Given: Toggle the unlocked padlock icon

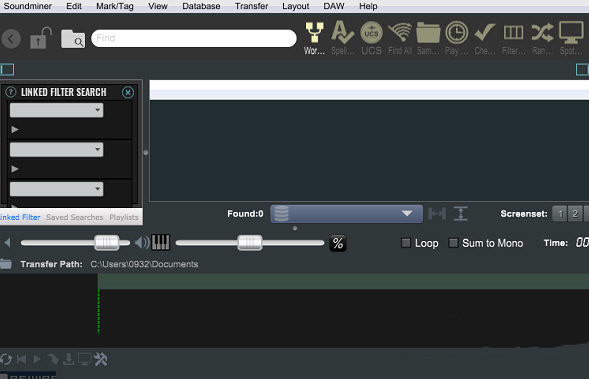Looking at the screenshot, I should click(40, 38).
